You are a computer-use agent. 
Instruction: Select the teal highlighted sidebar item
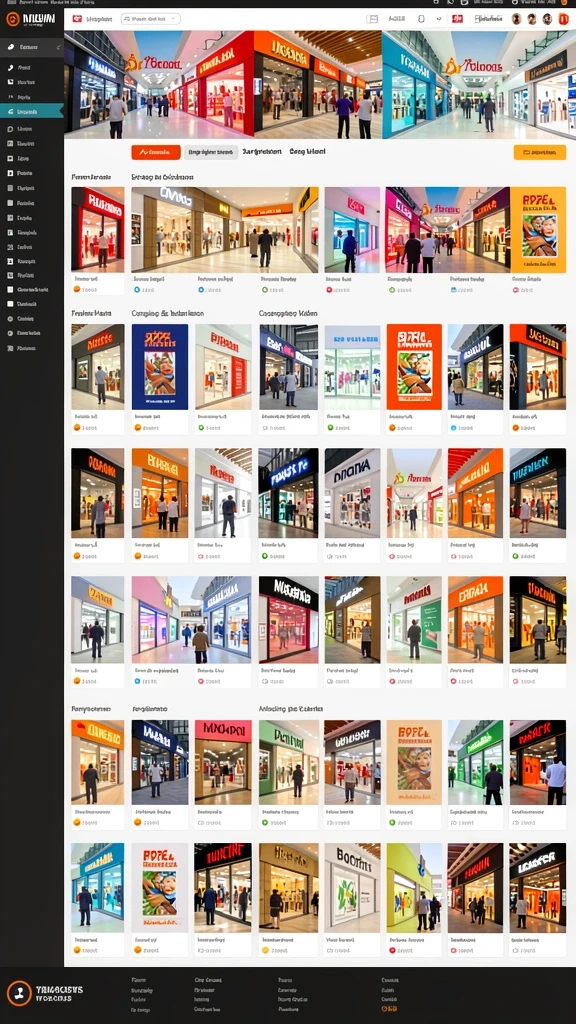click(31, 112)
